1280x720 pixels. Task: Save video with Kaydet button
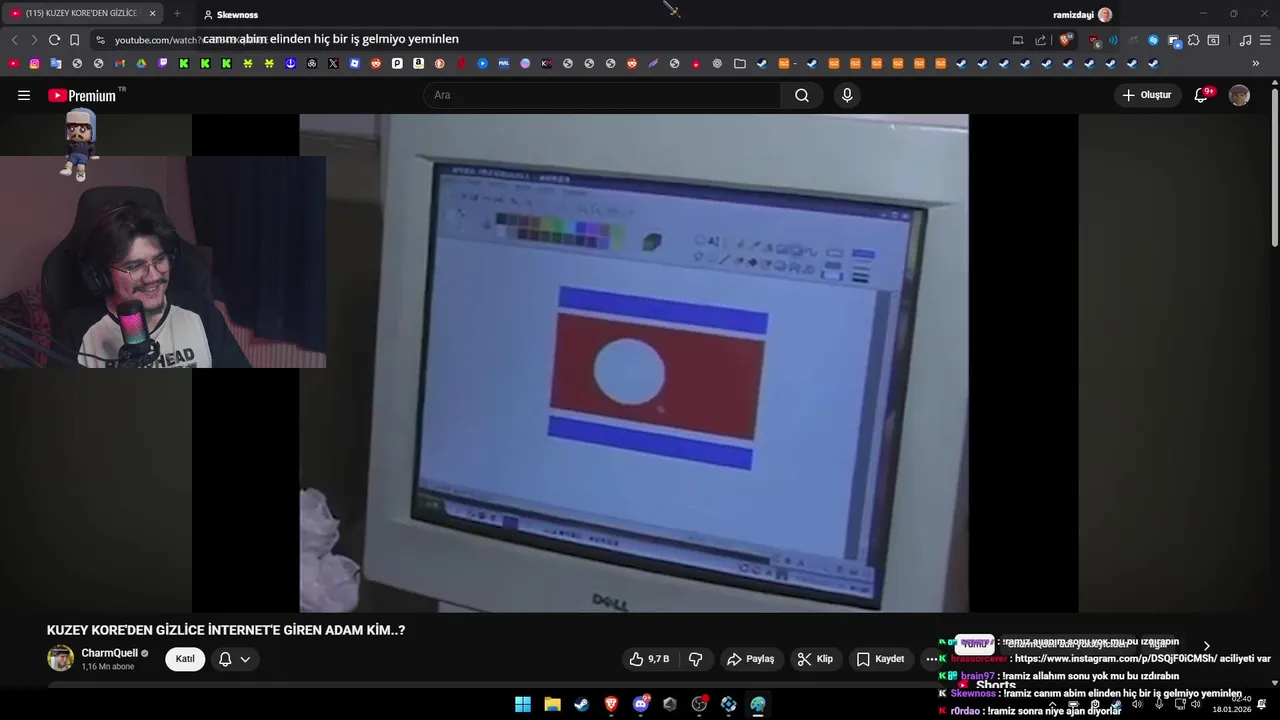(880, 659)
